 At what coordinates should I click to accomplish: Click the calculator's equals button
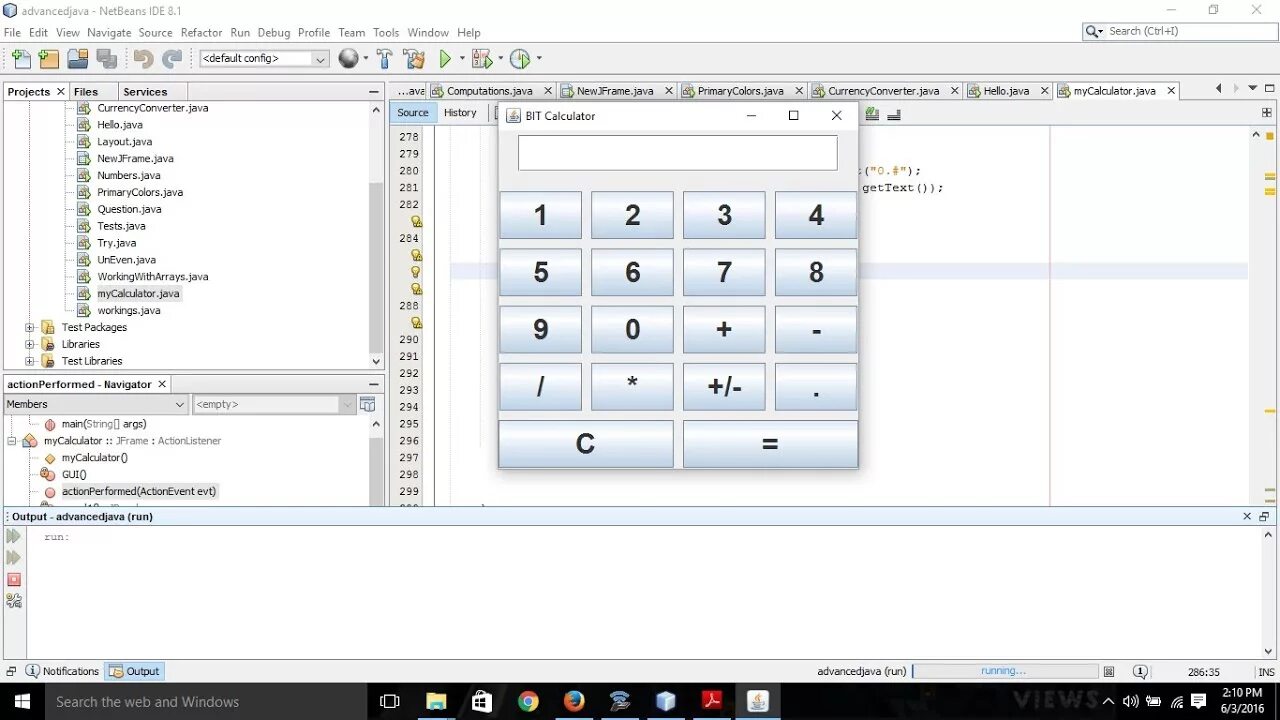(770, 443)
